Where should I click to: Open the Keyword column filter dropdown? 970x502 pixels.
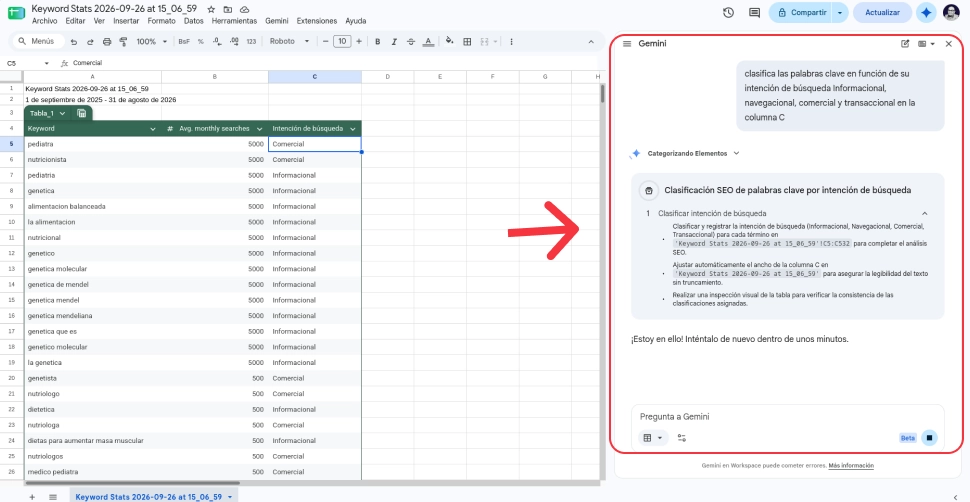click(153, 129)
